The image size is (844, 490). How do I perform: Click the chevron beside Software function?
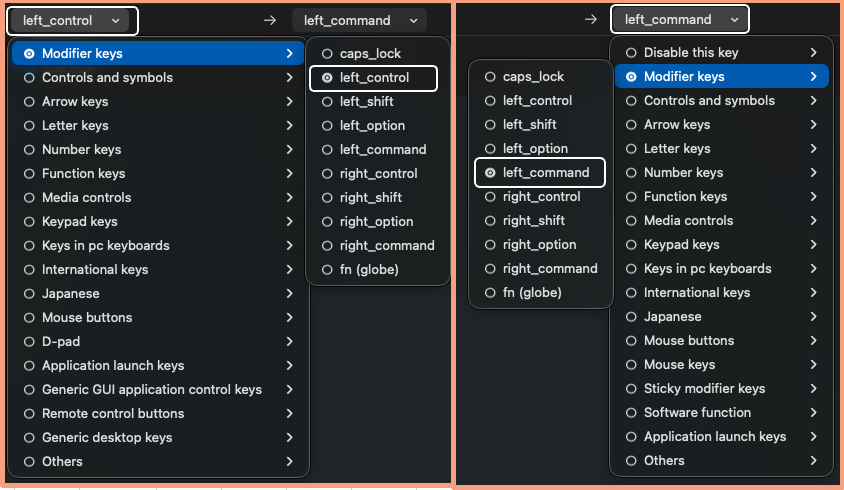[x=814, y=412]
